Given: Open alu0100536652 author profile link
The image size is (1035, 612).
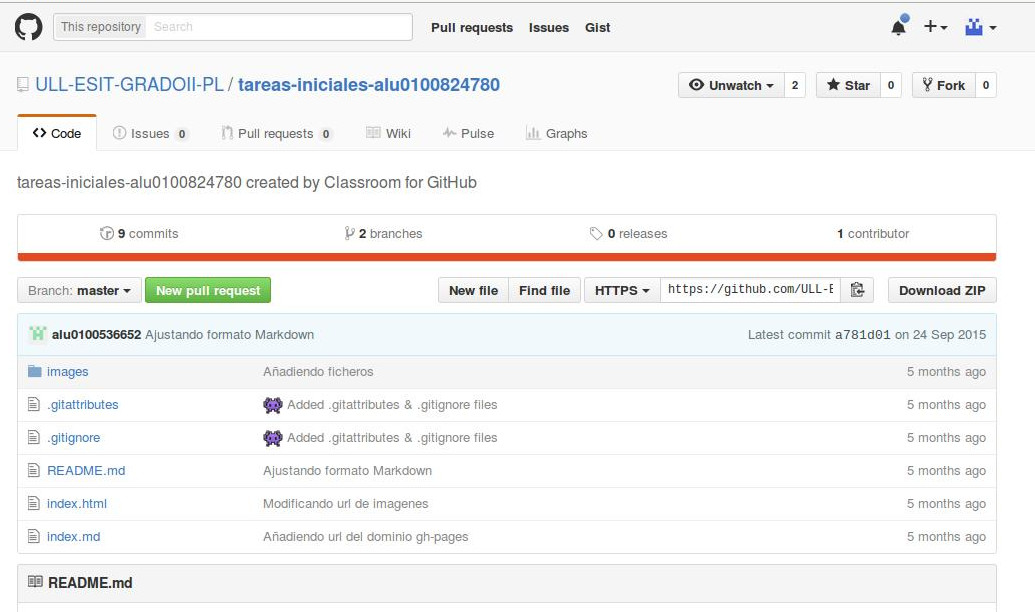Looking at the screenshot, I should [96, 335].
